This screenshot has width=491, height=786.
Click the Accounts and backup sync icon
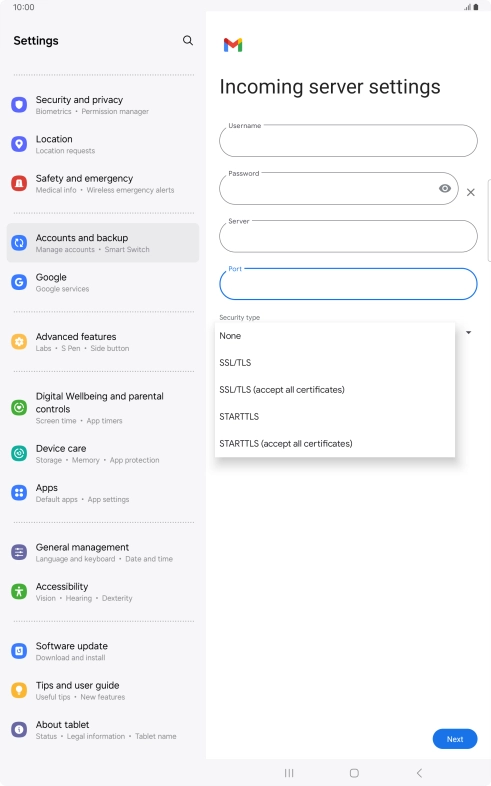pos(19,243)
